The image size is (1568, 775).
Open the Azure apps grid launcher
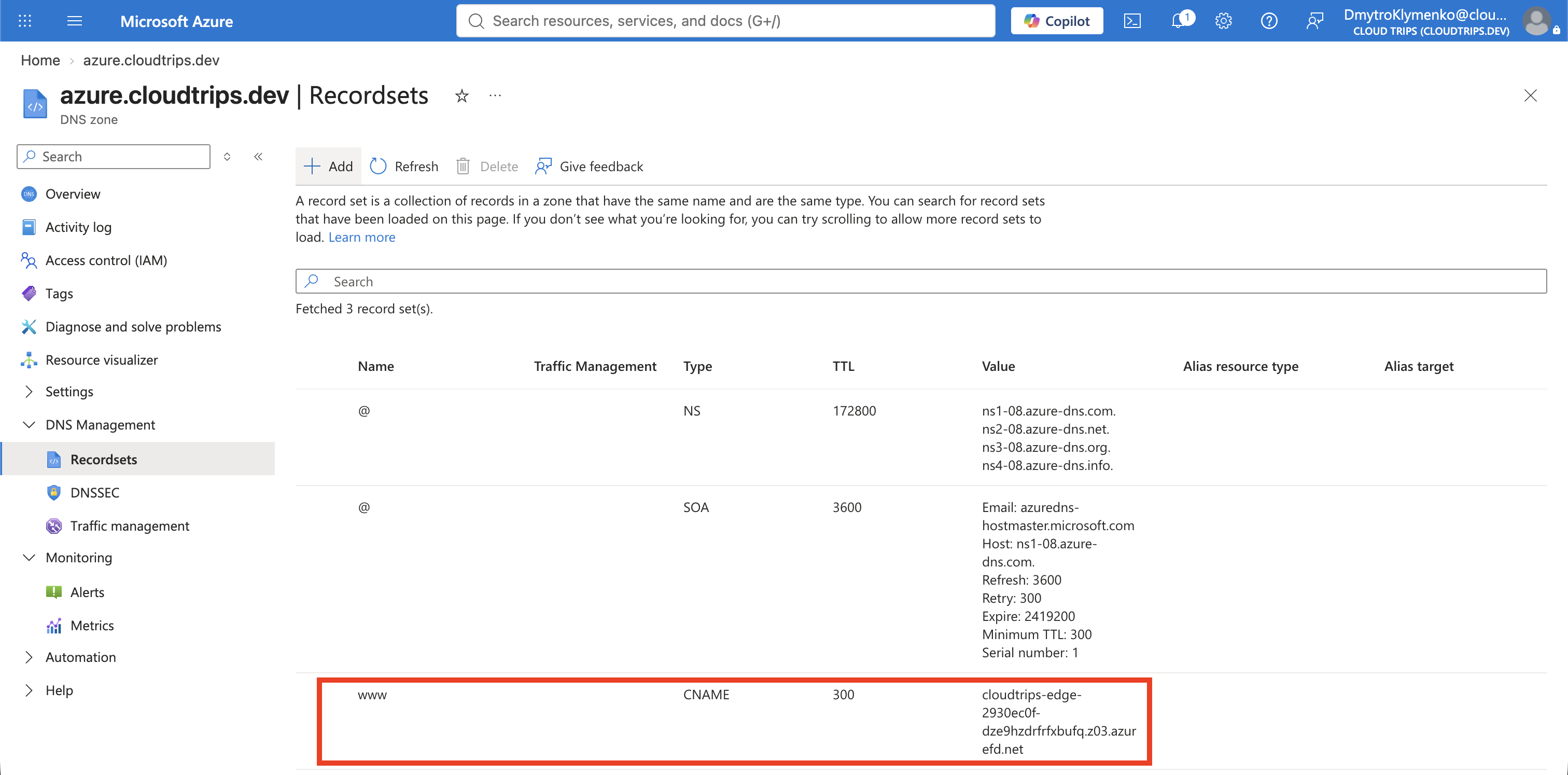25,21
